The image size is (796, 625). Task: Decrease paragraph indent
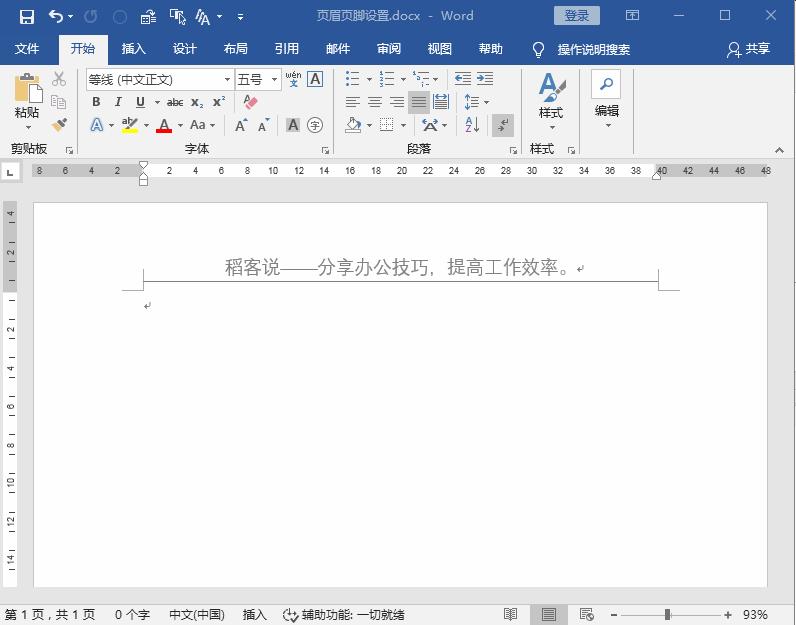point(462,79)
